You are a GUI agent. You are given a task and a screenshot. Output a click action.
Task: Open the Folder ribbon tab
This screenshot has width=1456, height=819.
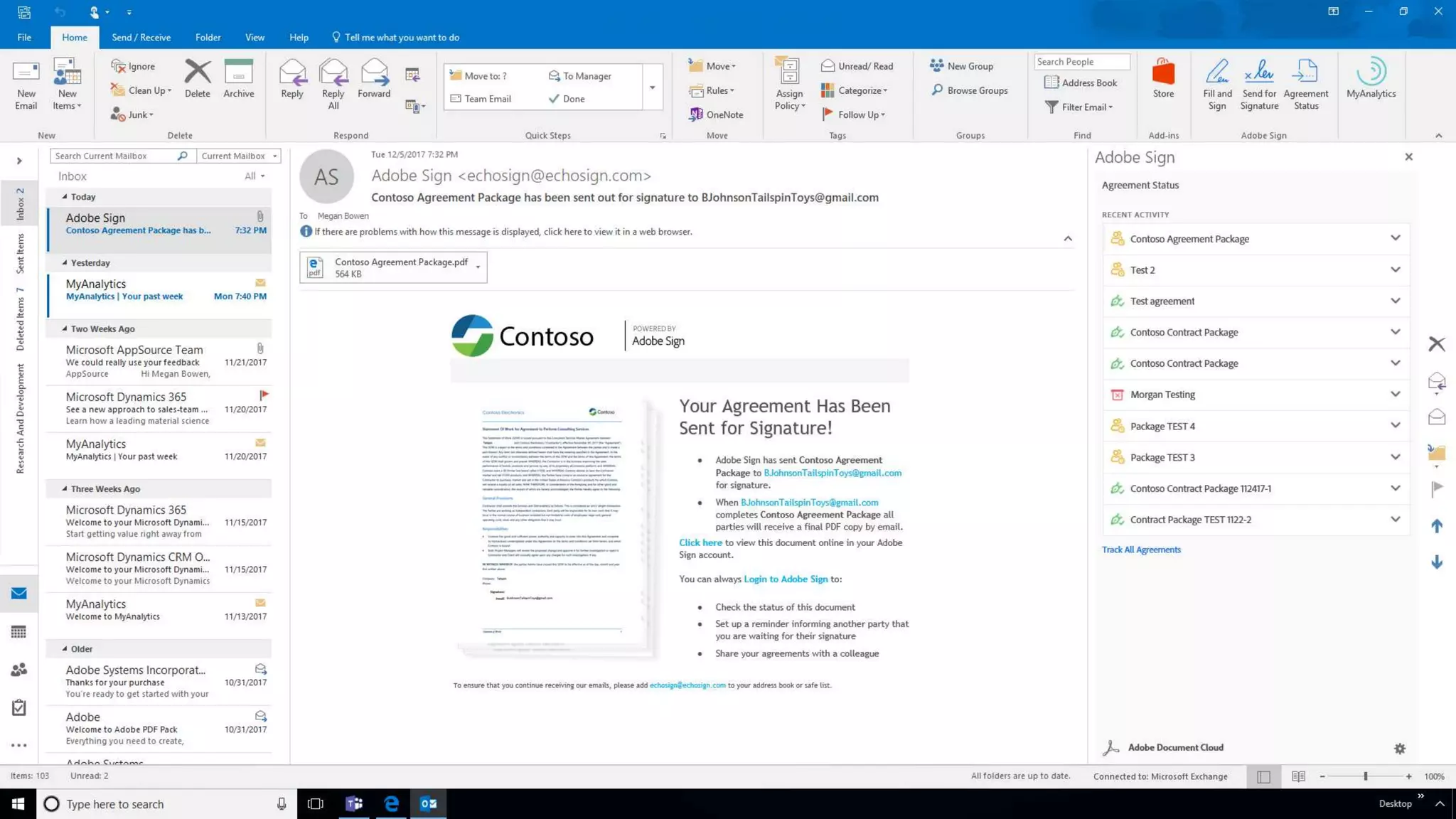pyautogui.click(x=208, y=37)
